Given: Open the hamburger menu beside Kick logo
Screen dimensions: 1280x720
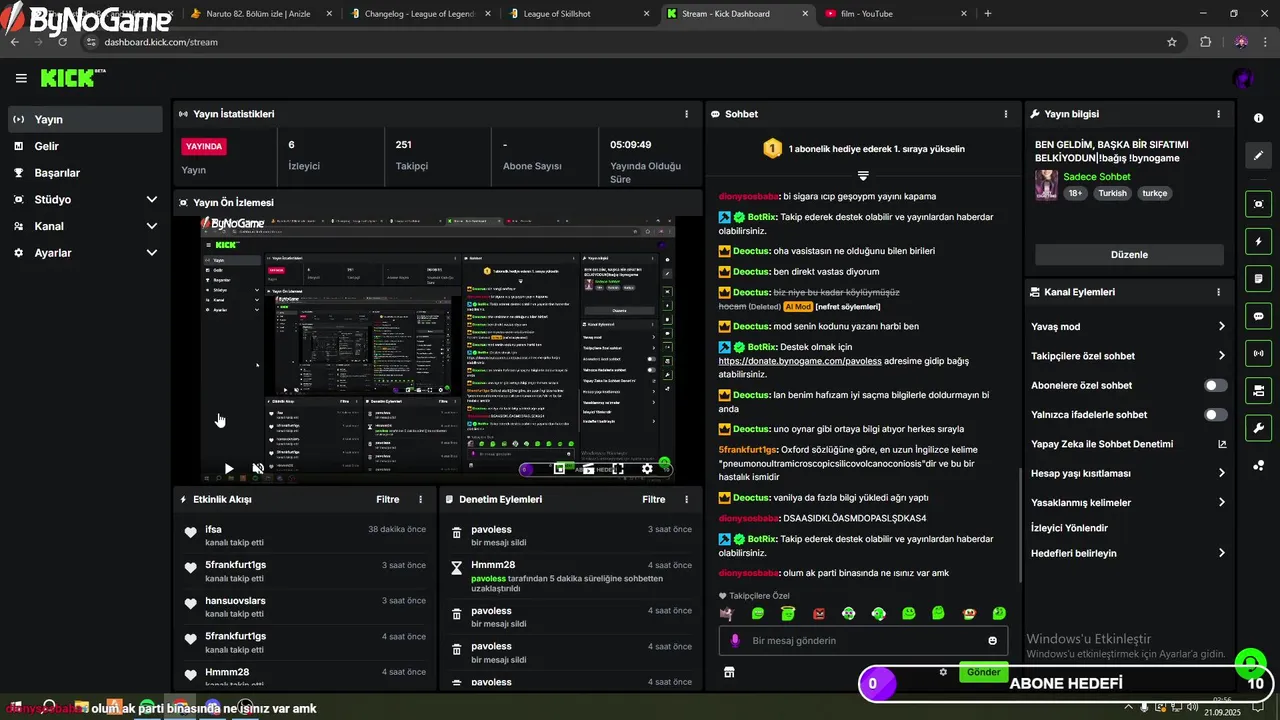Looking at the screenshot, I should (21, 78).
